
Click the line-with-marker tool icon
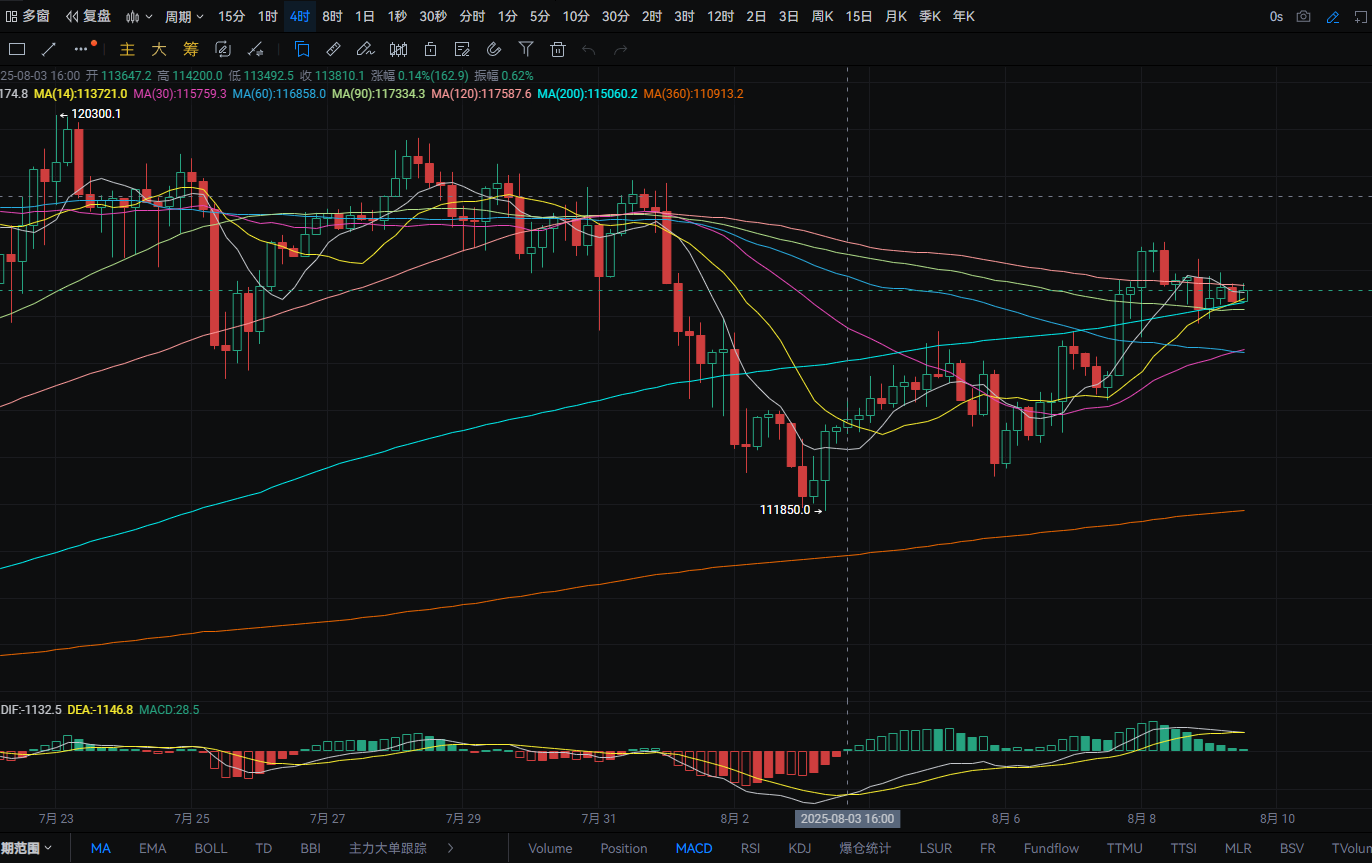[255, 49]
